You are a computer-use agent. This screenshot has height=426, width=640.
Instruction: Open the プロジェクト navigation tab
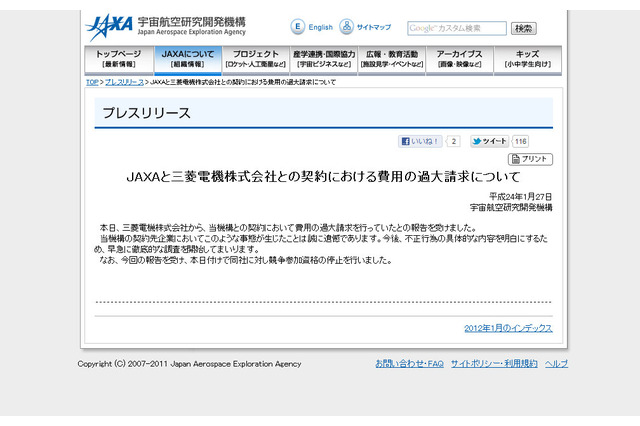pos(256,60)
